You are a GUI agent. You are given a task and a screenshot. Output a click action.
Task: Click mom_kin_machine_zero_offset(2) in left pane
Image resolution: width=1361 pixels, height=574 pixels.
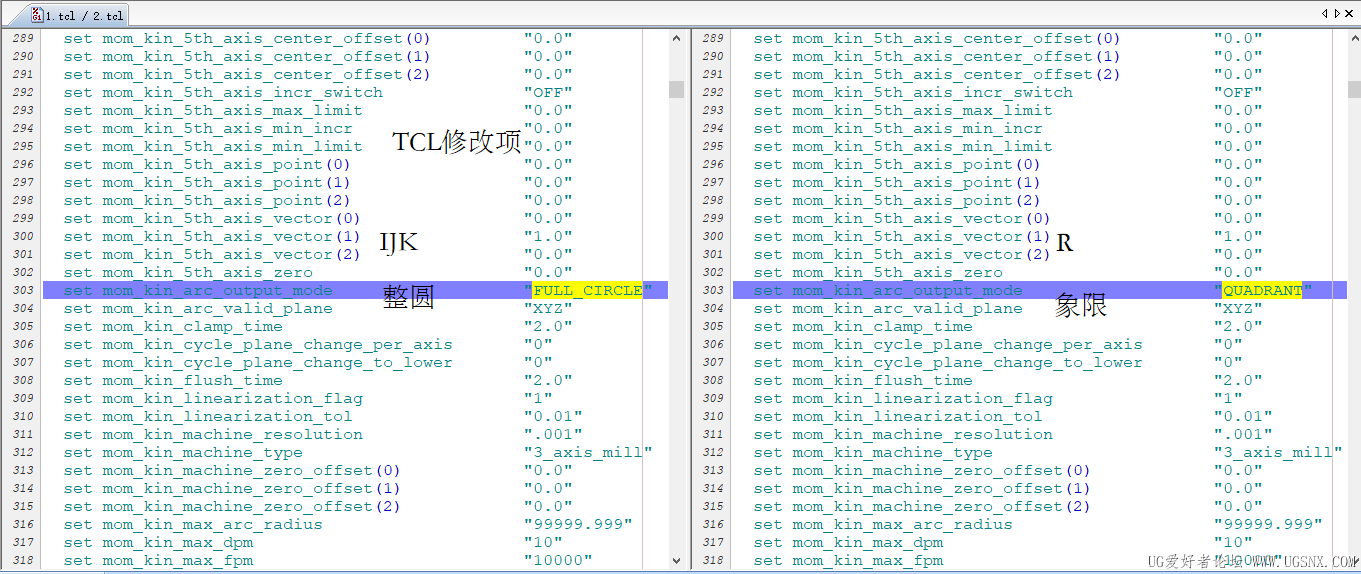coord(251,507)
